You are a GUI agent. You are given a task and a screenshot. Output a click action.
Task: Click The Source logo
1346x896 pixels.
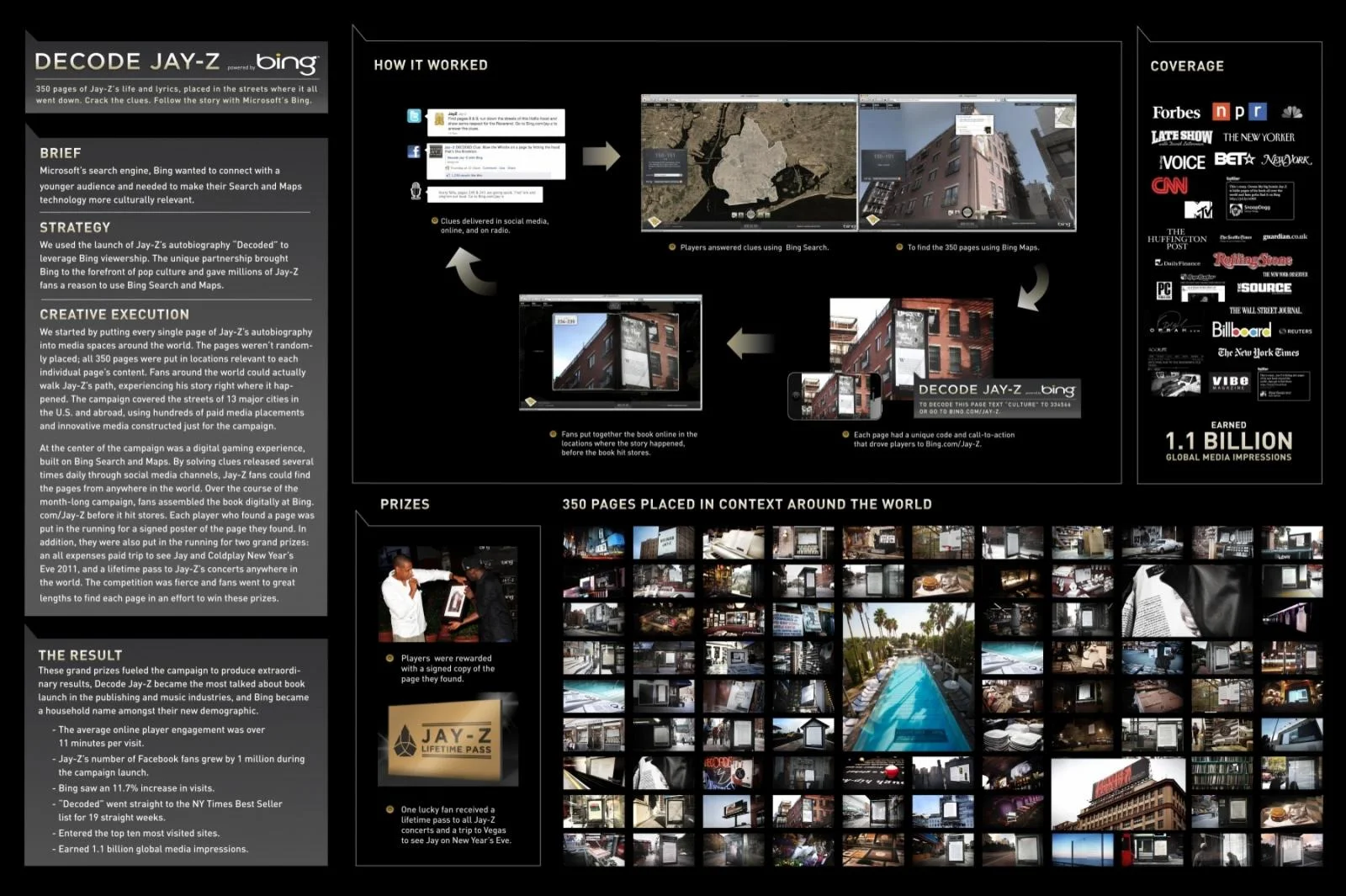[x=1264, y=288]
